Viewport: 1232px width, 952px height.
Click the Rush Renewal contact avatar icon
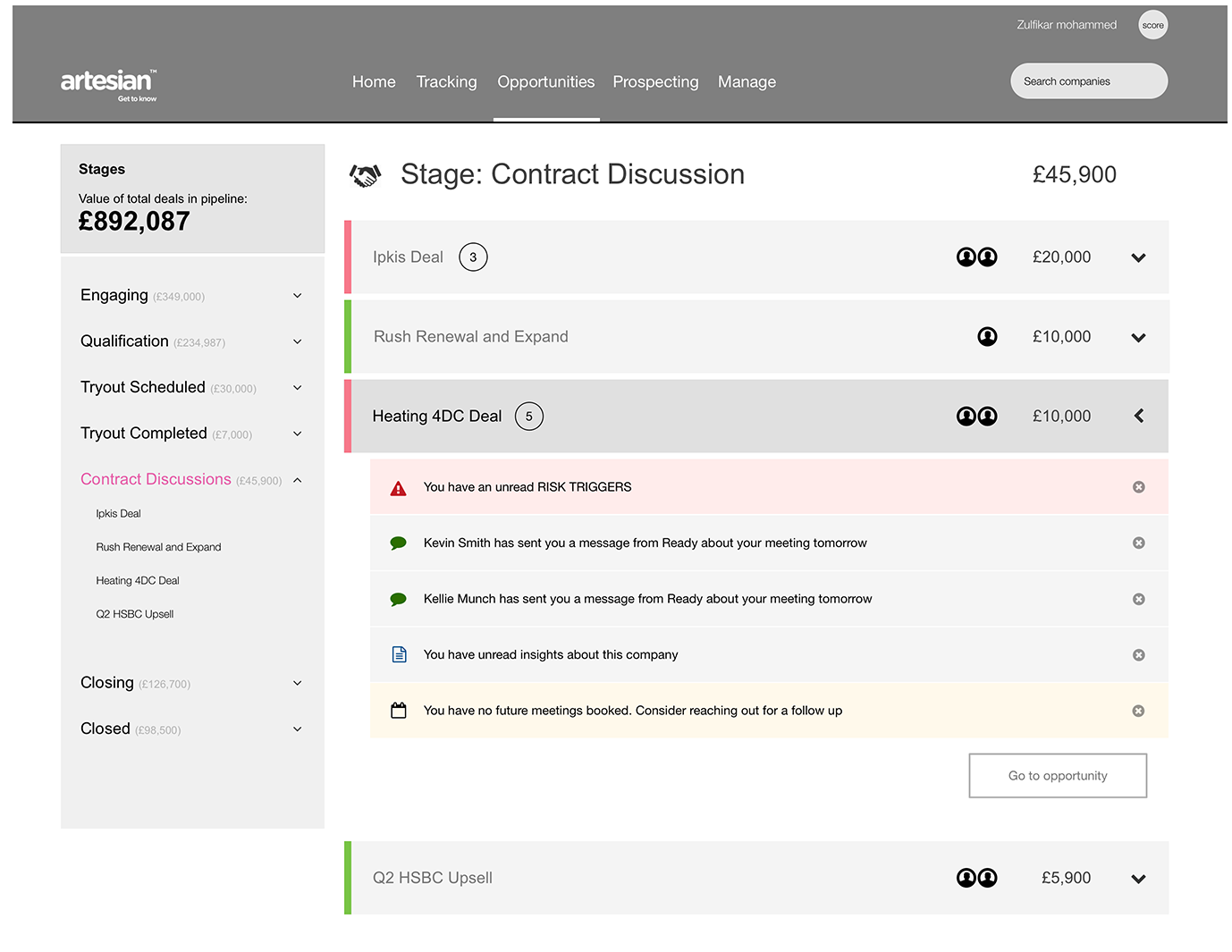click(987, 337)
